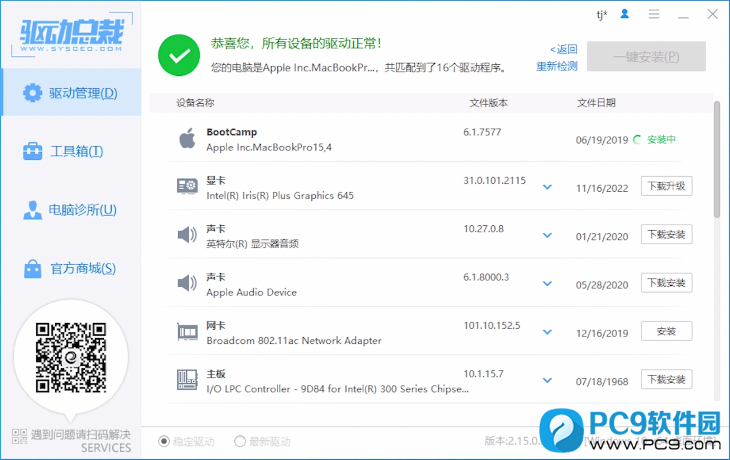This screenshot has height=460, width=730.
Task: Select the 最新驱动 radio button
Action: coord(240,441)
